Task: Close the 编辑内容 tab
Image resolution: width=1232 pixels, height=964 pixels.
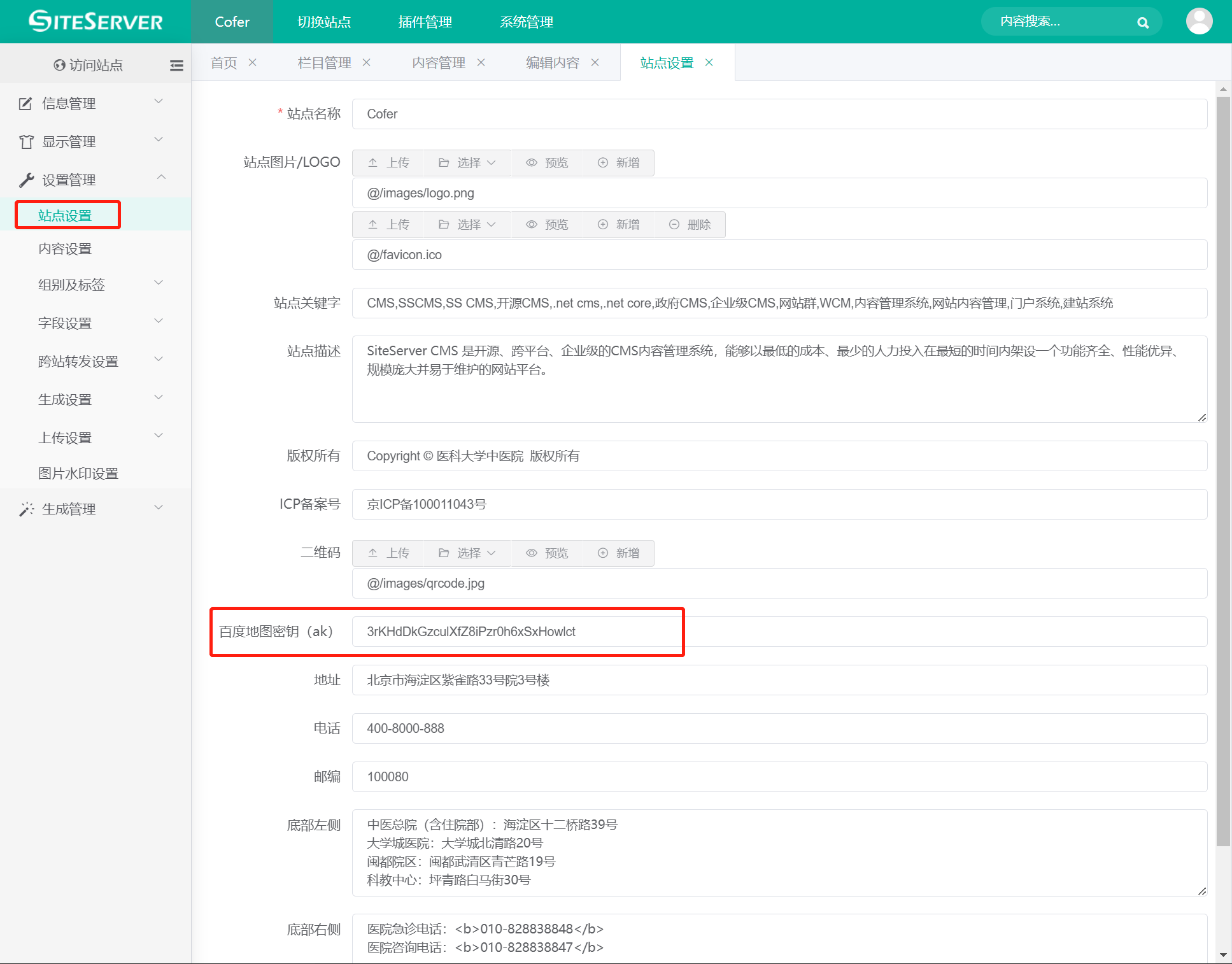Action: pyautogui.click(x=595, y=62)
